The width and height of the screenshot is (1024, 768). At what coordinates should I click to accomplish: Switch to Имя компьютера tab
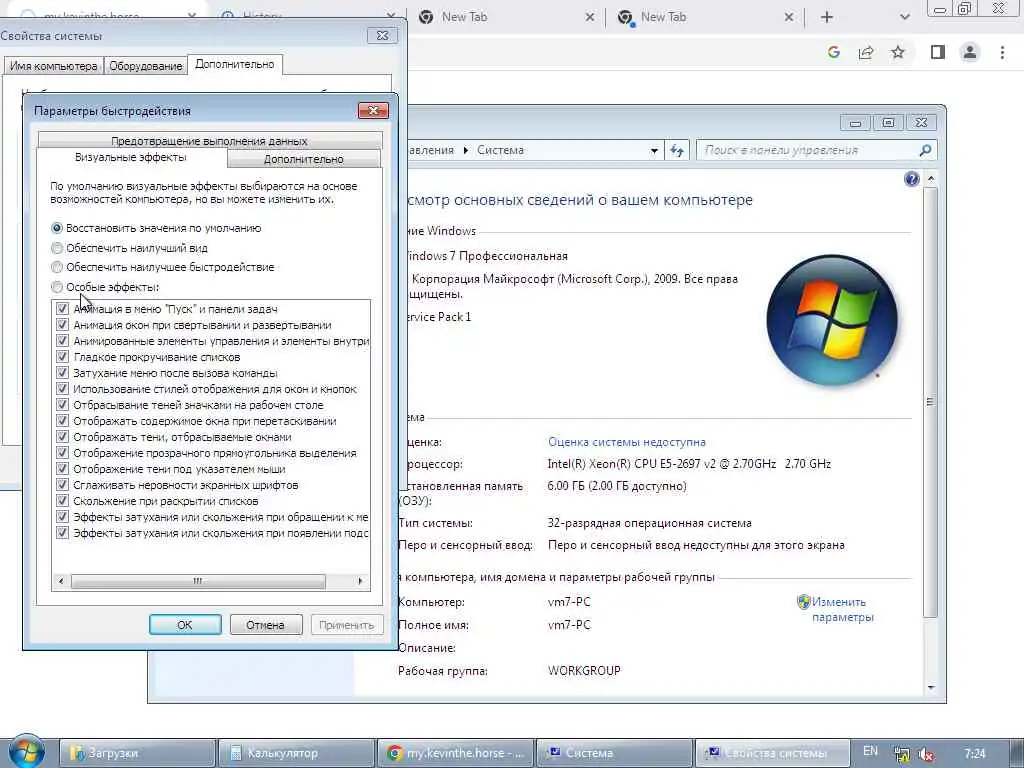coord(53,66)
